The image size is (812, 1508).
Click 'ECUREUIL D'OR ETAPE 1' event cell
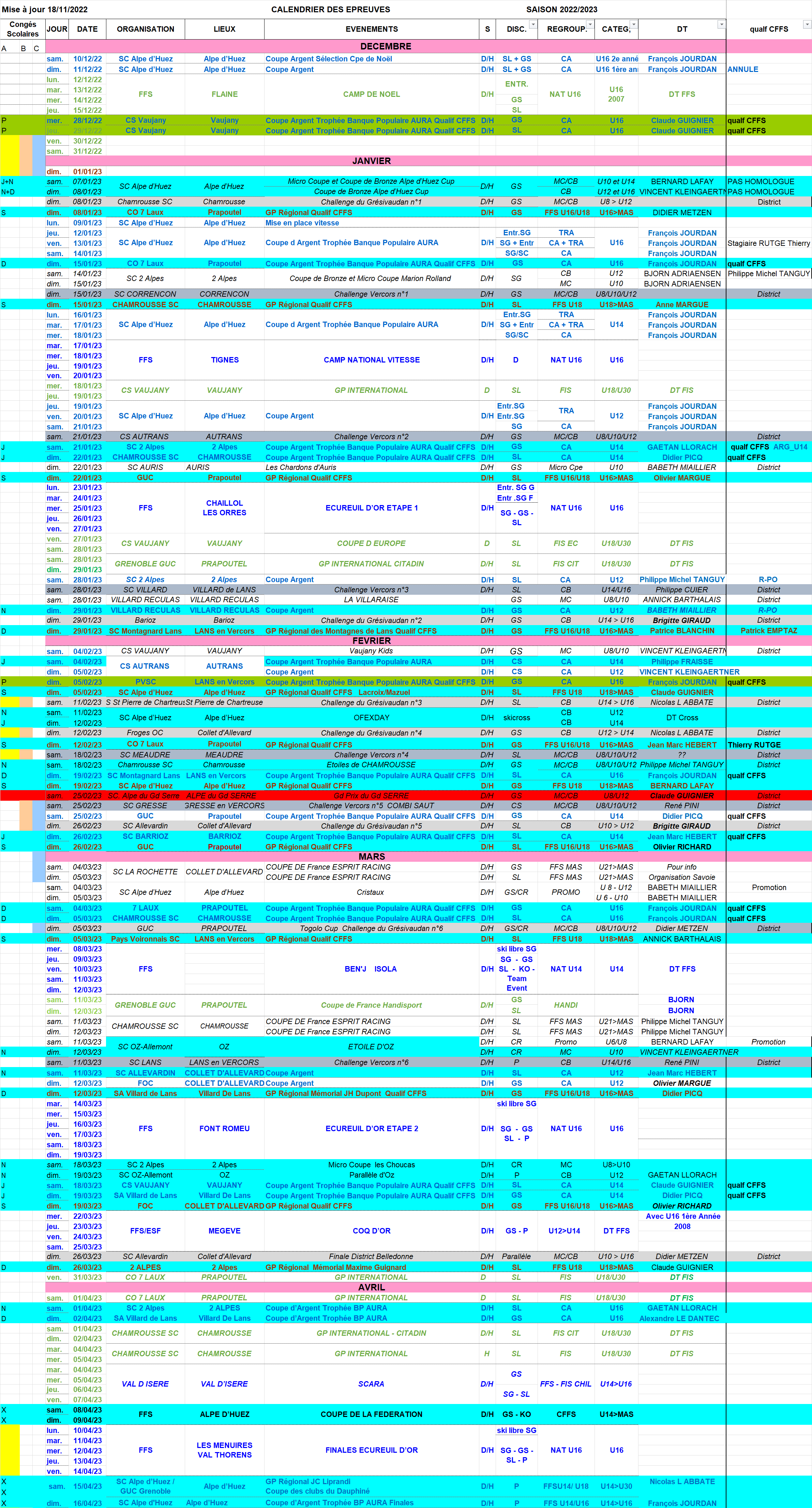click(x=372, y=508)
